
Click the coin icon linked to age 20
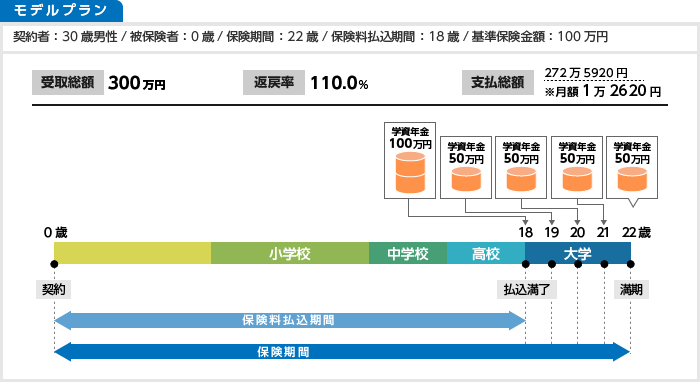(x=521, y=179)
